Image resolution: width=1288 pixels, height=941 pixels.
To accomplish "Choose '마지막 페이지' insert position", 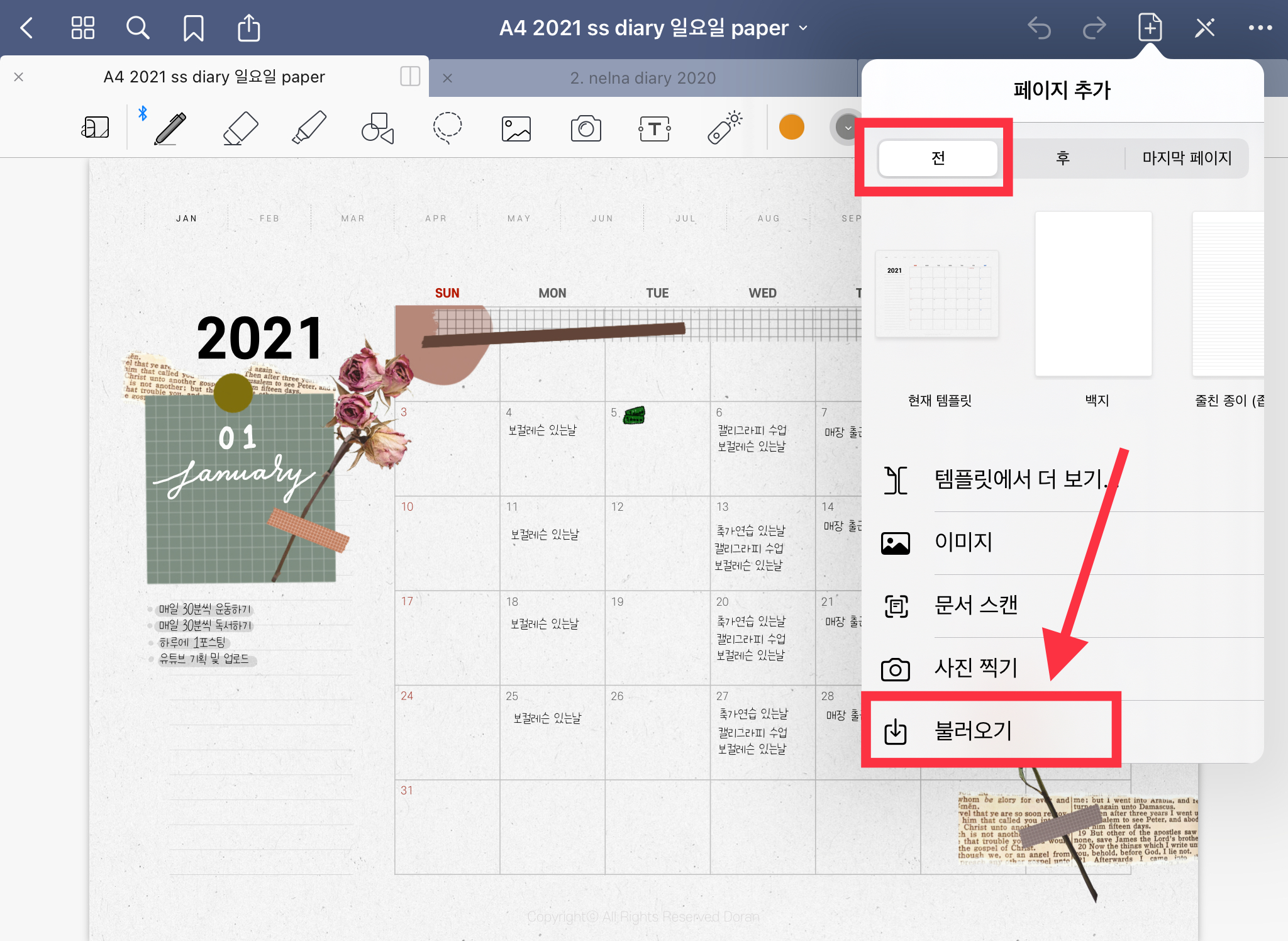I will (1186, 158).
